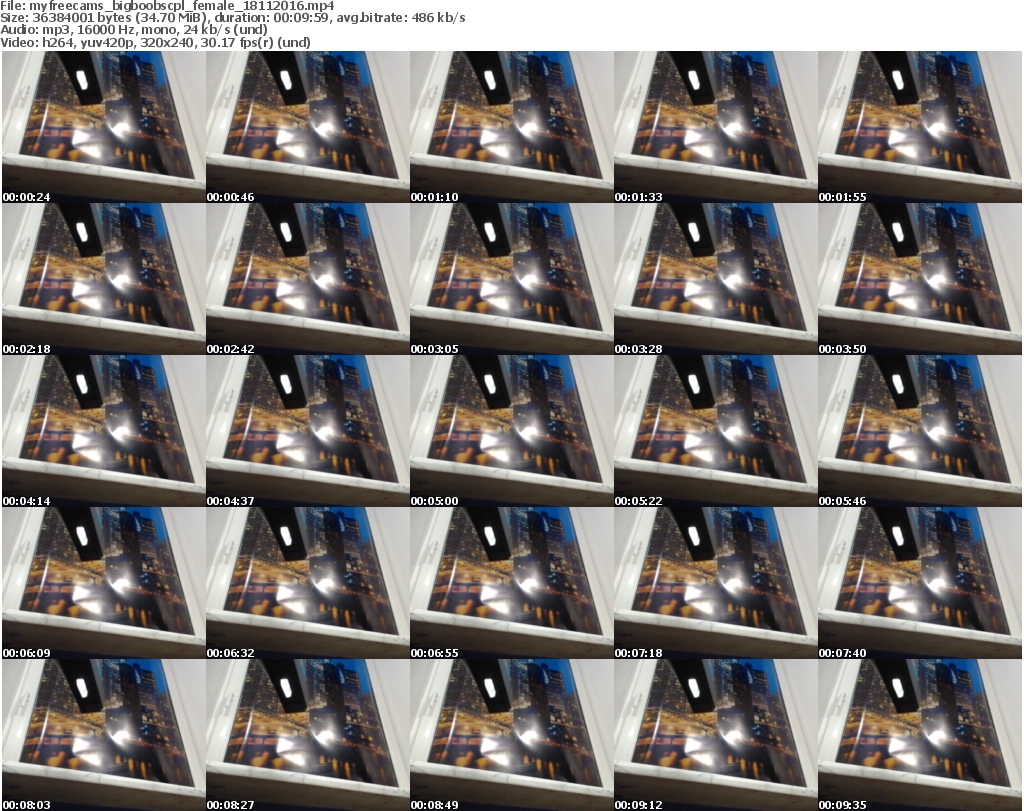Image resolution: width=1024 pixels, height=811 pixels.
Task: View the thumbnail frame at 00:05:22
Action: click(x=716, y=431)
